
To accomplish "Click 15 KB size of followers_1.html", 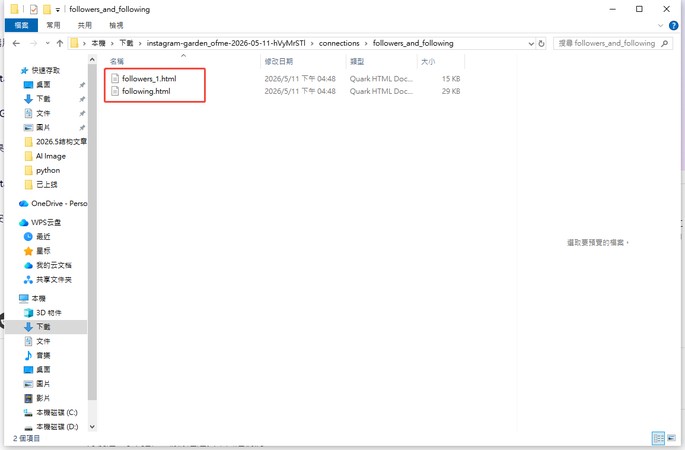I will [451, 79].
